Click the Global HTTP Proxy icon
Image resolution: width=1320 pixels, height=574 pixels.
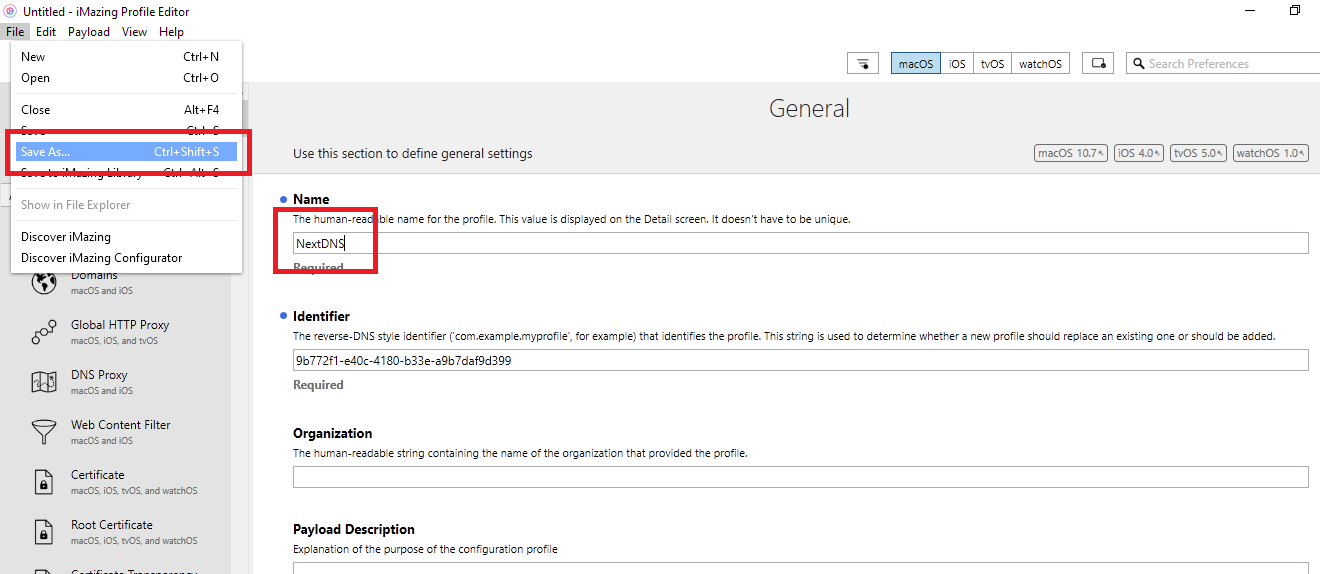coord(44,333)
